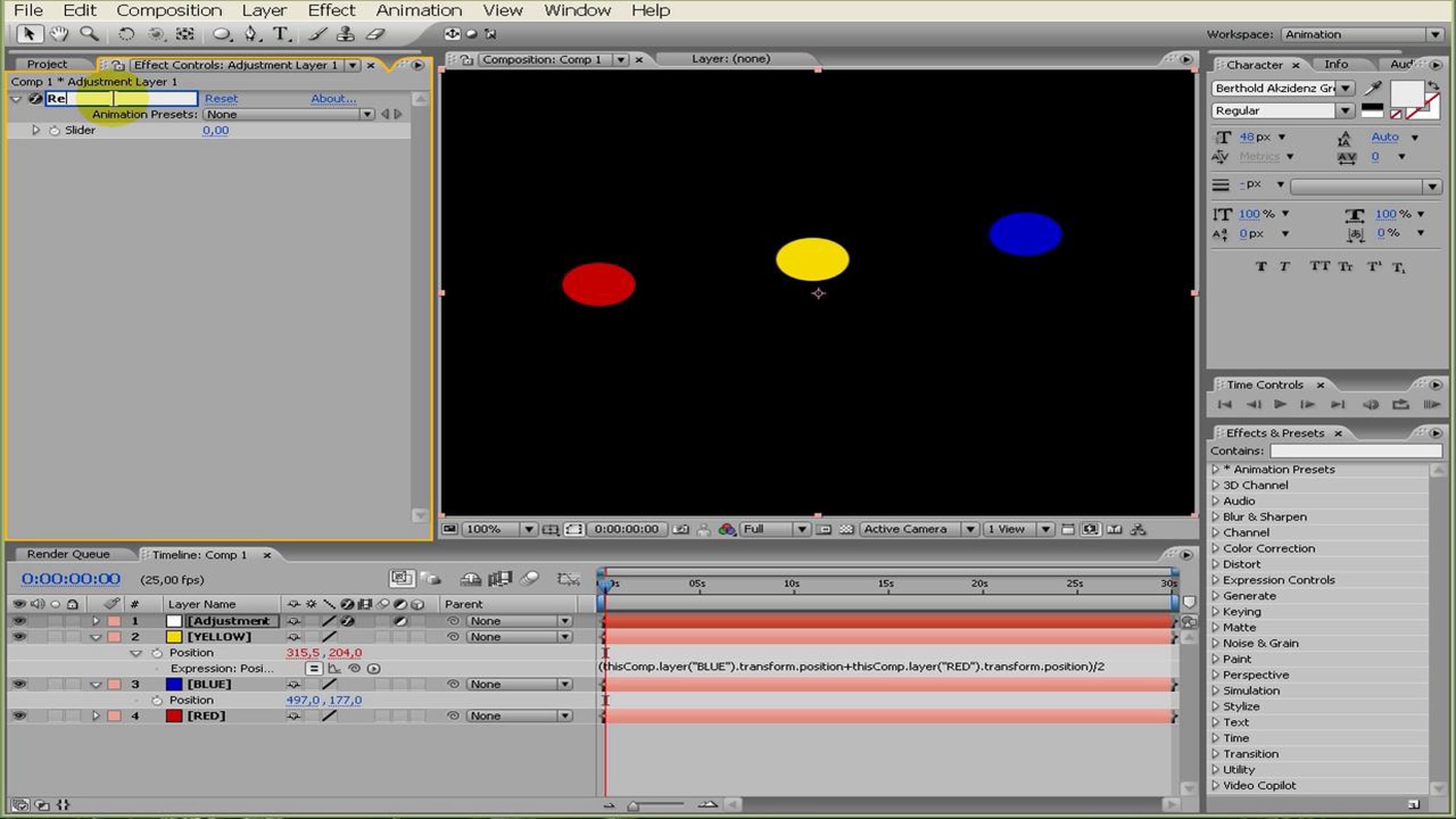Hide the BLUE layer visibility eye
The image size is (1456, 819).
click(19, 684)
